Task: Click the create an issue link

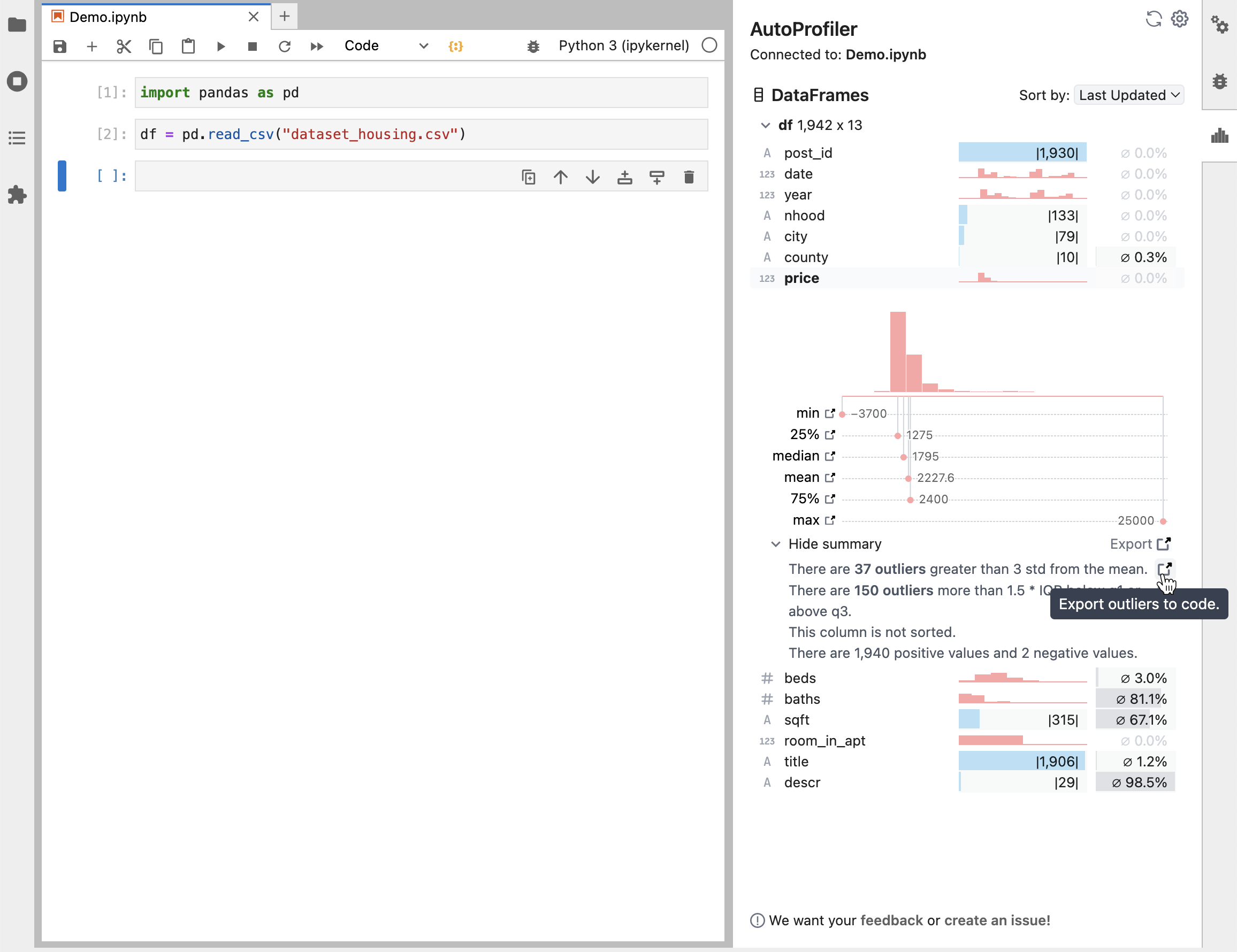Action: point(997,920)
